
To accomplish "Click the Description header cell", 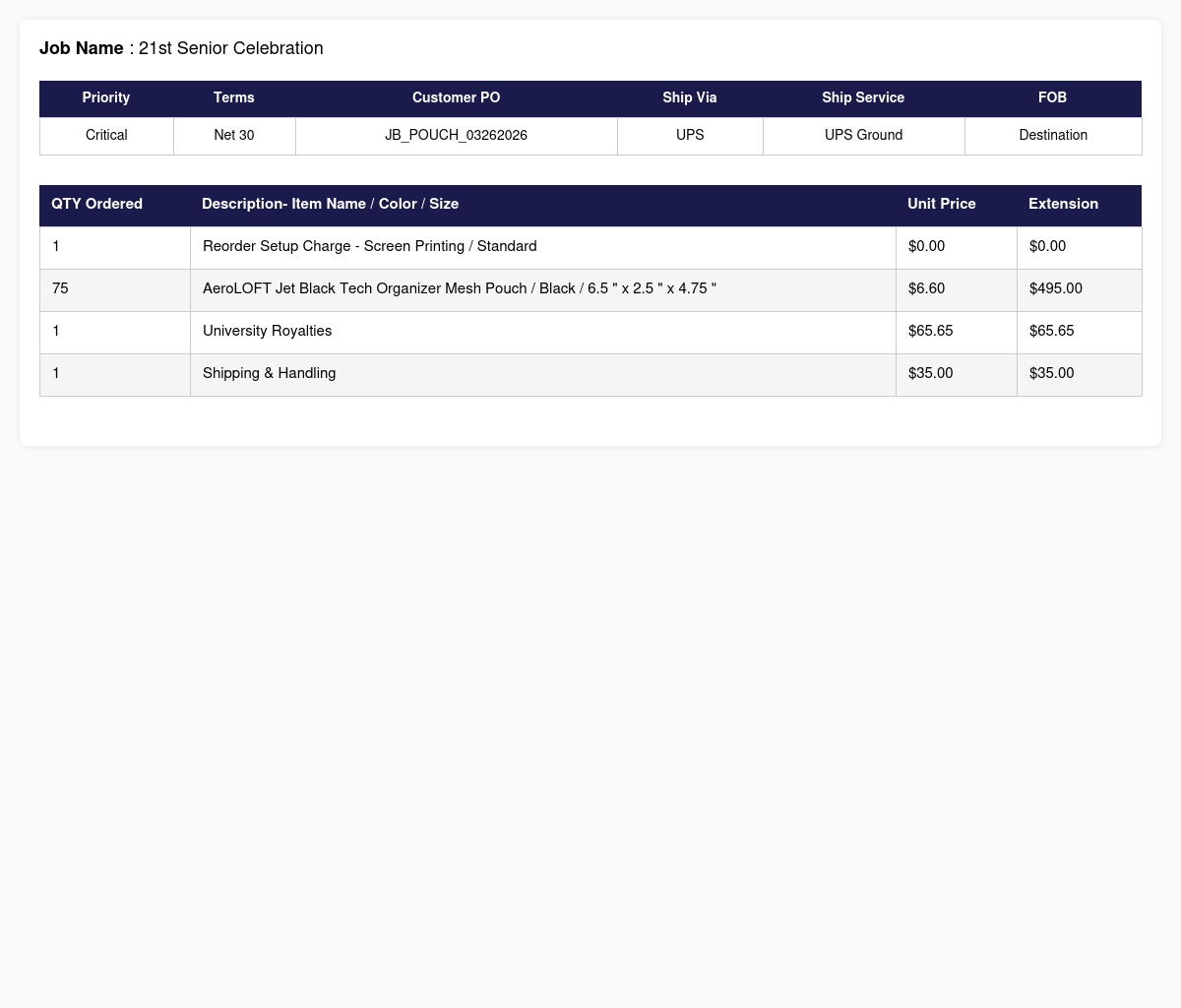I will click(x=543, y=205).
